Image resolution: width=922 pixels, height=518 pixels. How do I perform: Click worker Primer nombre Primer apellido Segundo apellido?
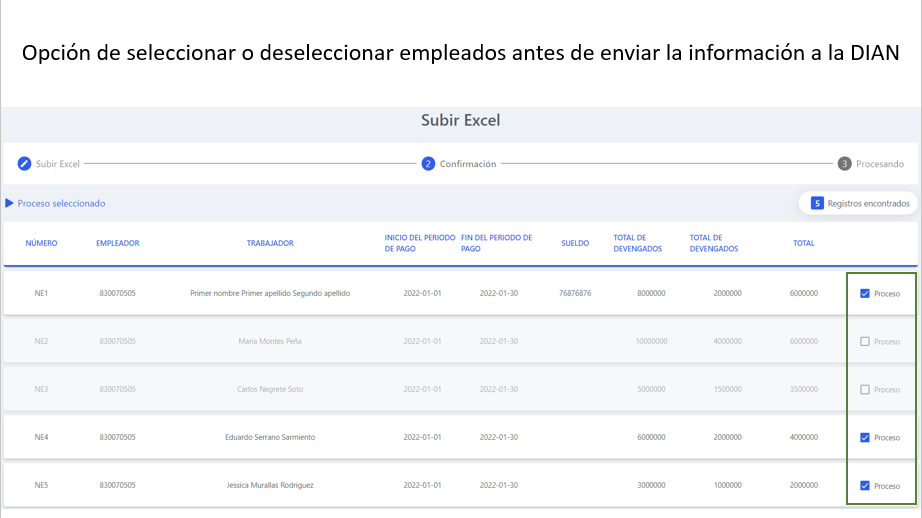(x=270, y=293)
